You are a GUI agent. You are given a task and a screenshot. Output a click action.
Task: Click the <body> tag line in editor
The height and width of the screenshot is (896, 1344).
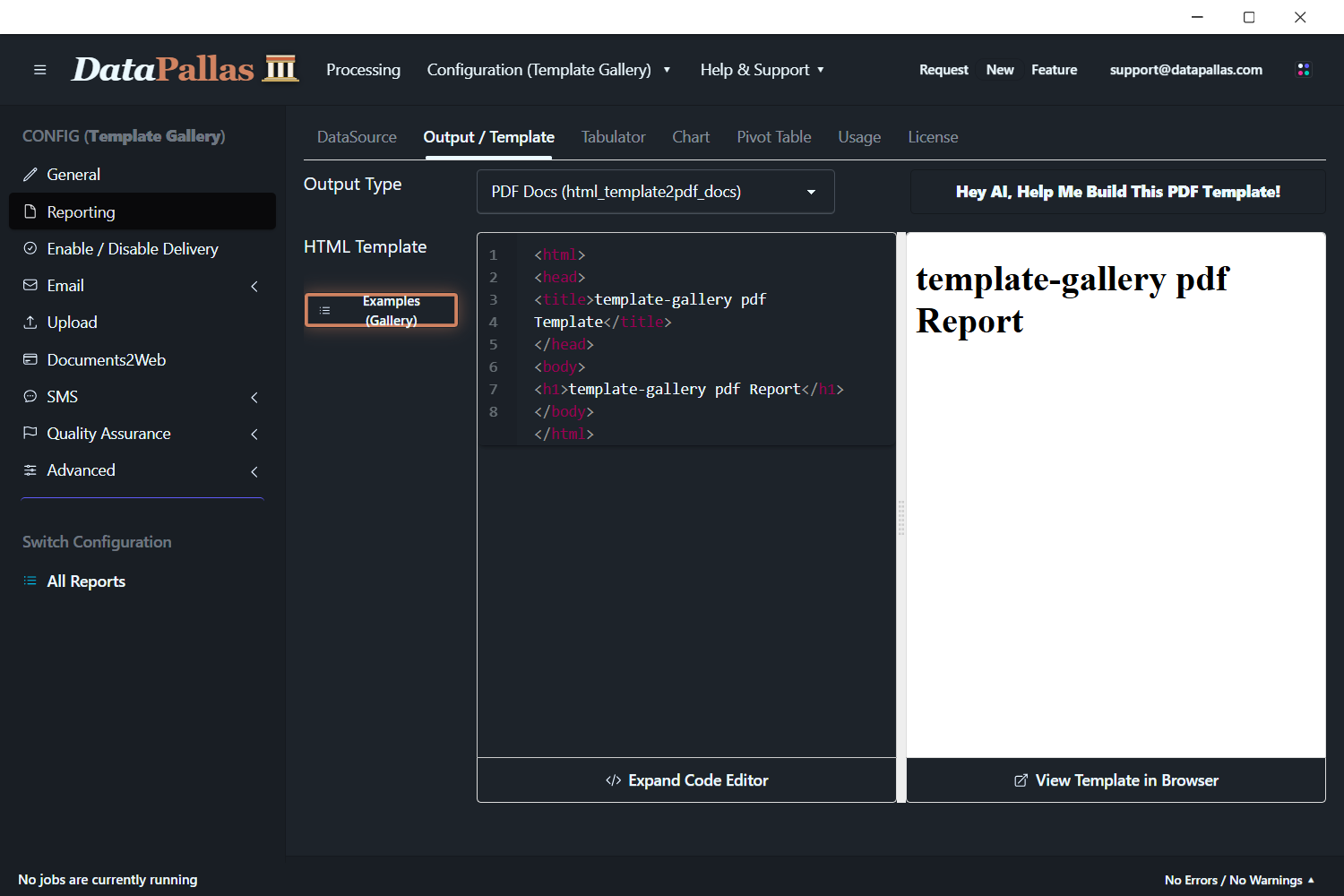[560, 366]
